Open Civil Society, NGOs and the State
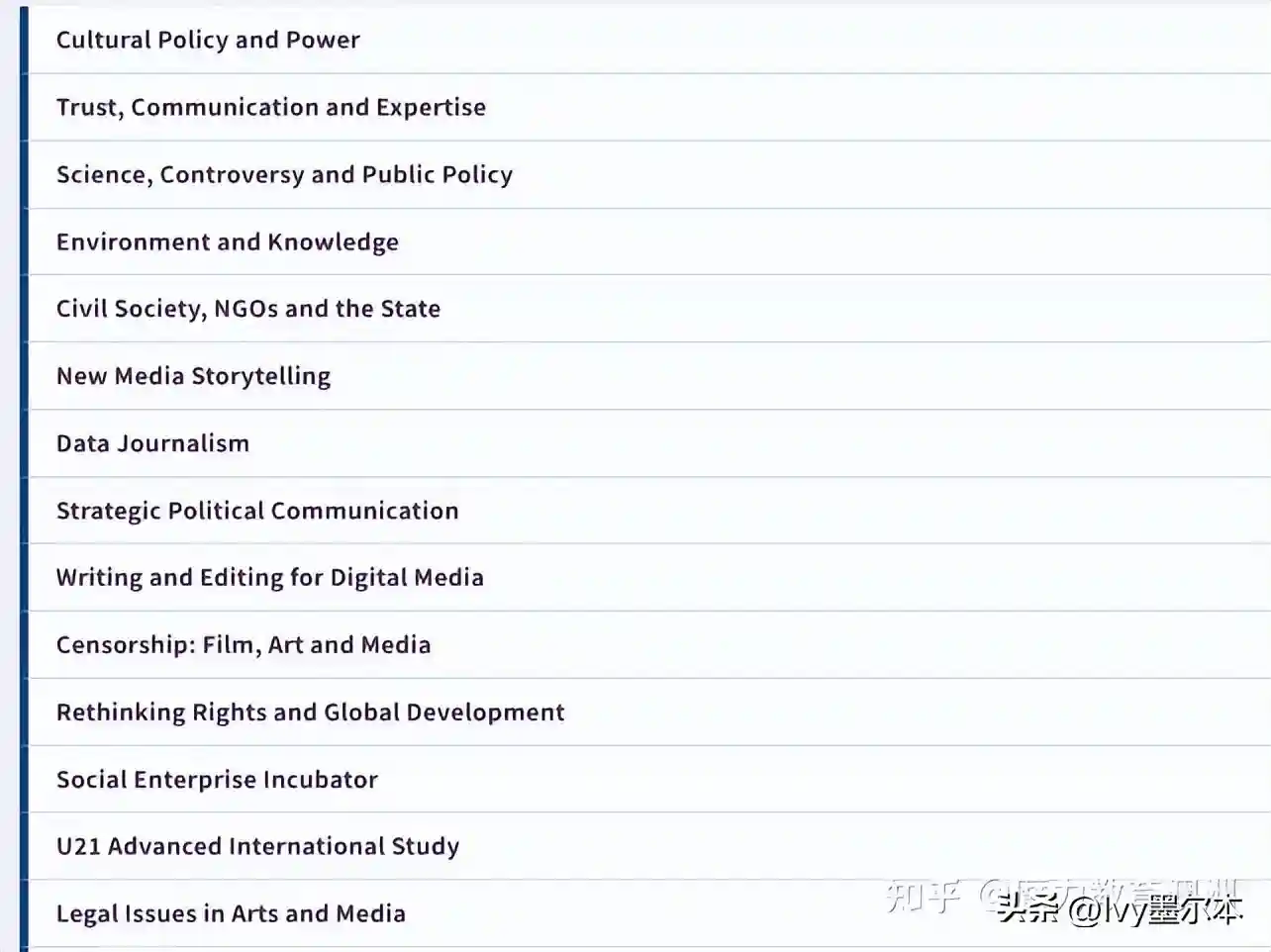The image size is (1271, 952). click(247, 309)
